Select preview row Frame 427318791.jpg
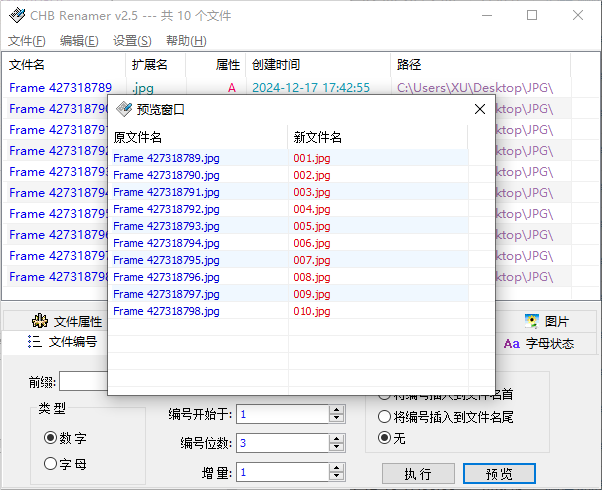 [x=166, y=192]
